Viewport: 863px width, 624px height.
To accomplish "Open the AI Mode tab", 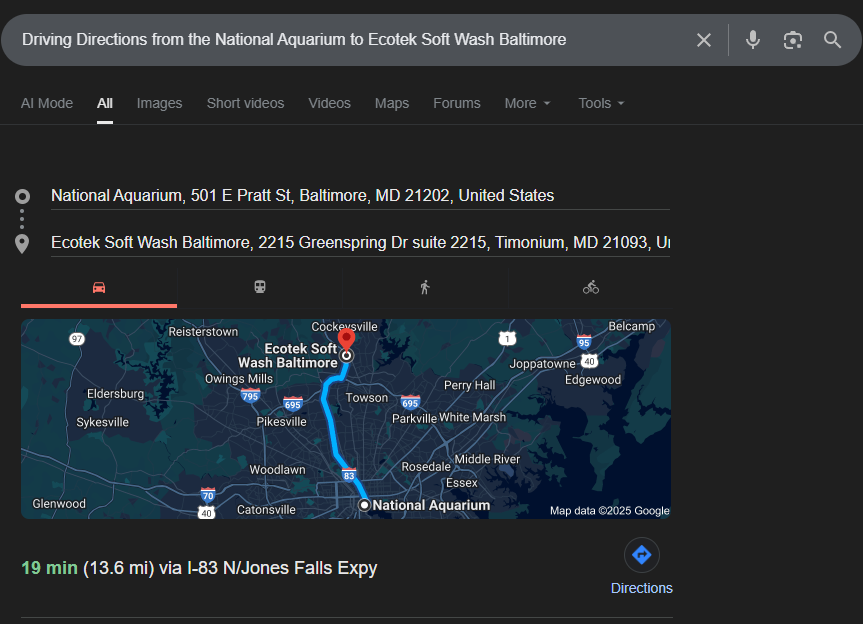I will click(x=47, y=103).
